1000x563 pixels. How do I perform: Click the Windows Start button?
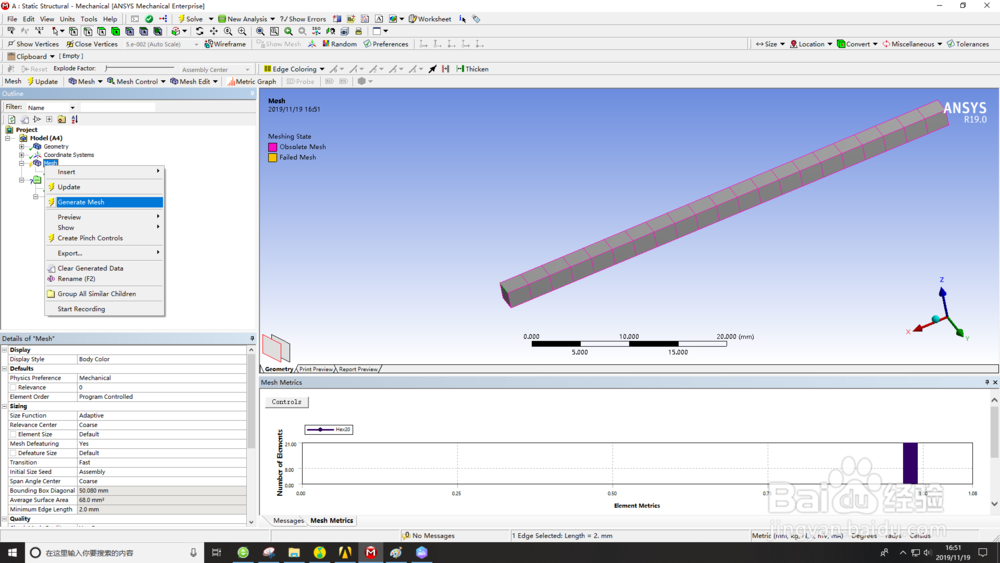pyautogui.click(x=12, y=553)
